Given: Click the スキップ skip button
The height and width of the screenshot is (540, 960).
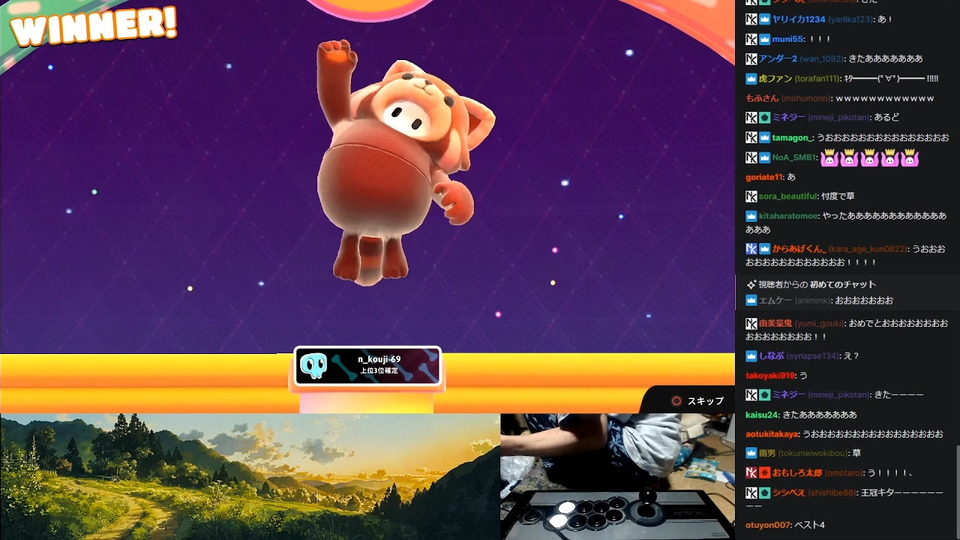Looking at the screenshot, I should [697, 401].
